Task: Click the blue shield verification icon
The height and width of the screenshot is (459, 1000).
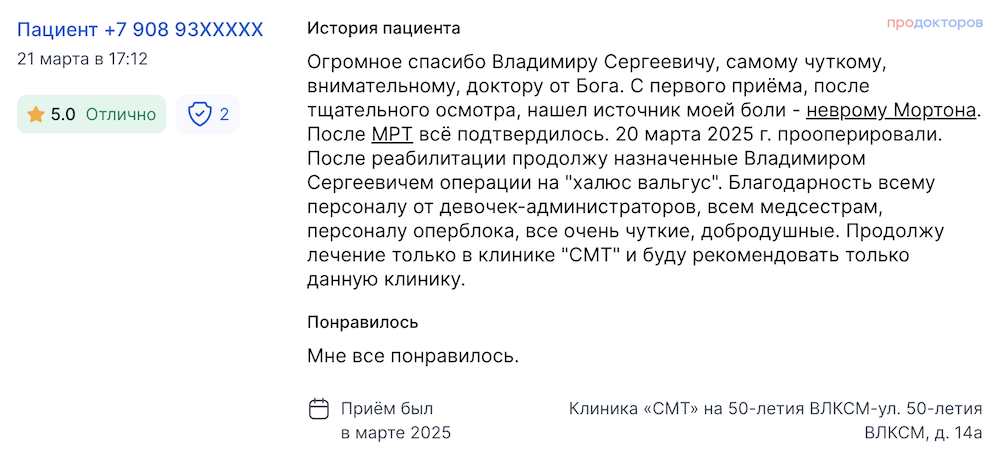Action: coord(200,114)
